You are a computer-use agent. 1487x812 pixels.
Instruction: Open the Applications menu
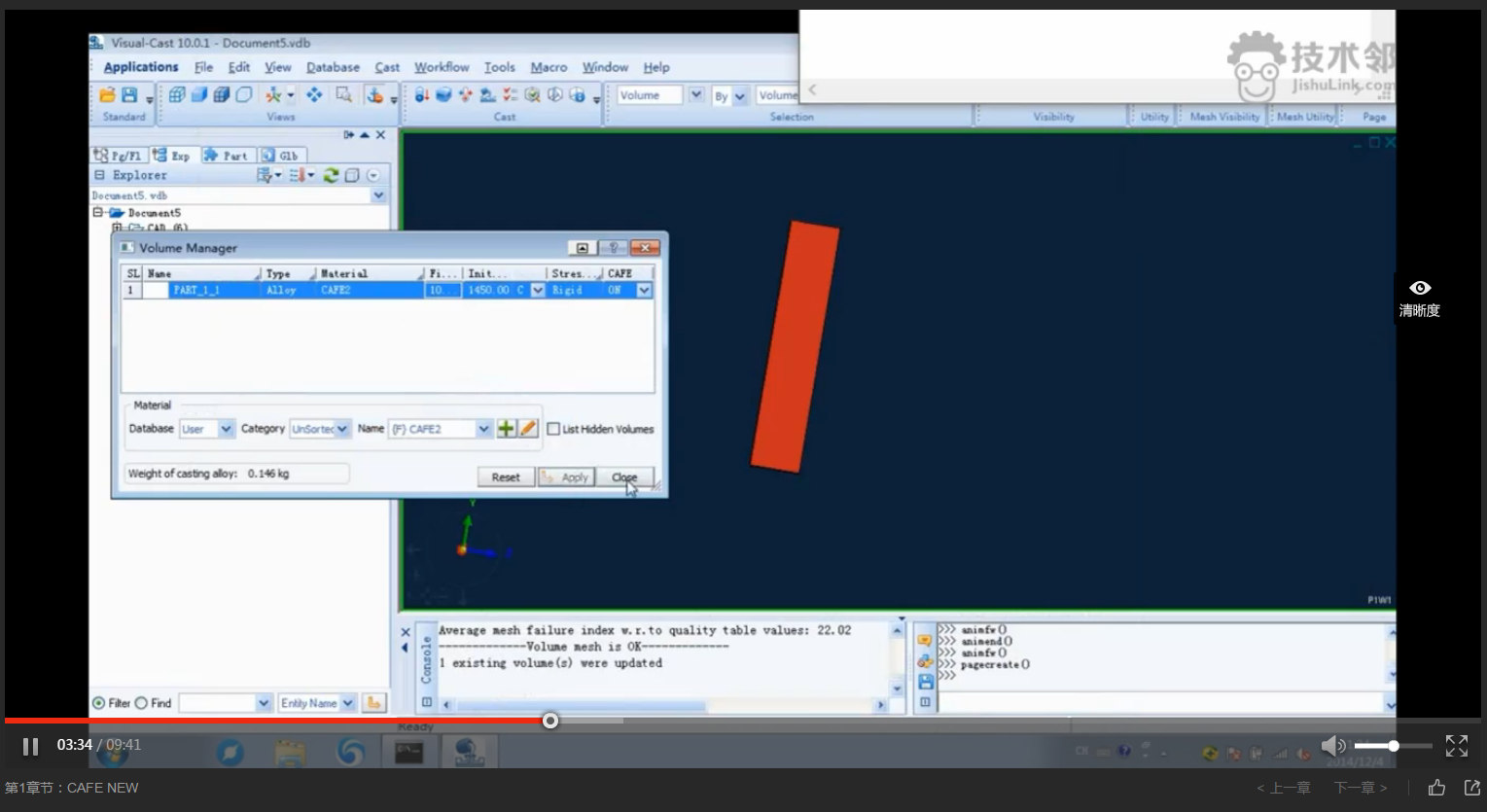[x=141, y=67]
